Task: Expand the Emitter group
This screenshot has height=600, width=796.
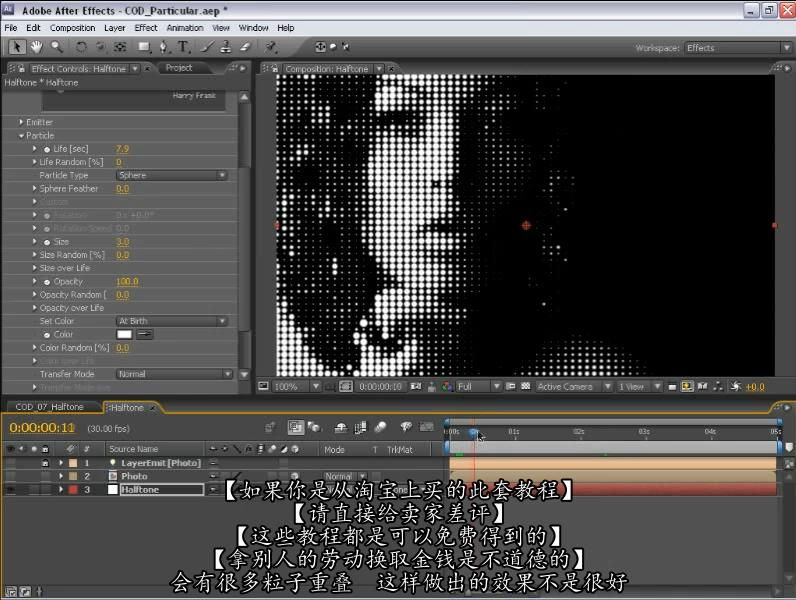Action: (21, 122)
